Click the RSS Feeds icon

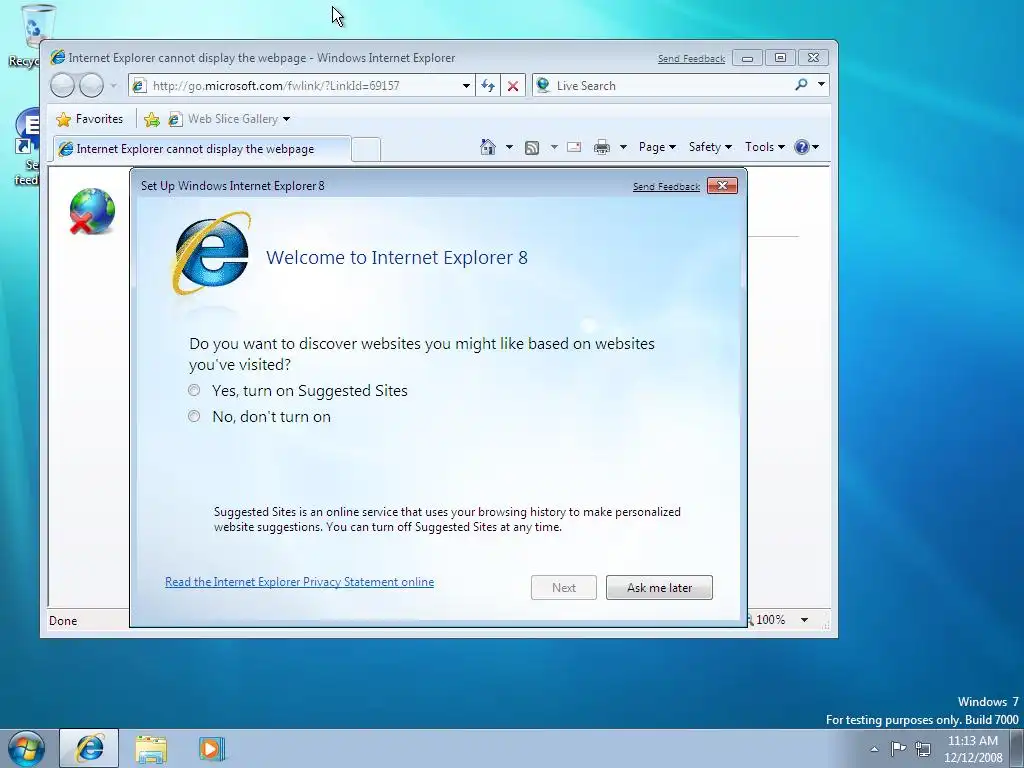(532, 148)
